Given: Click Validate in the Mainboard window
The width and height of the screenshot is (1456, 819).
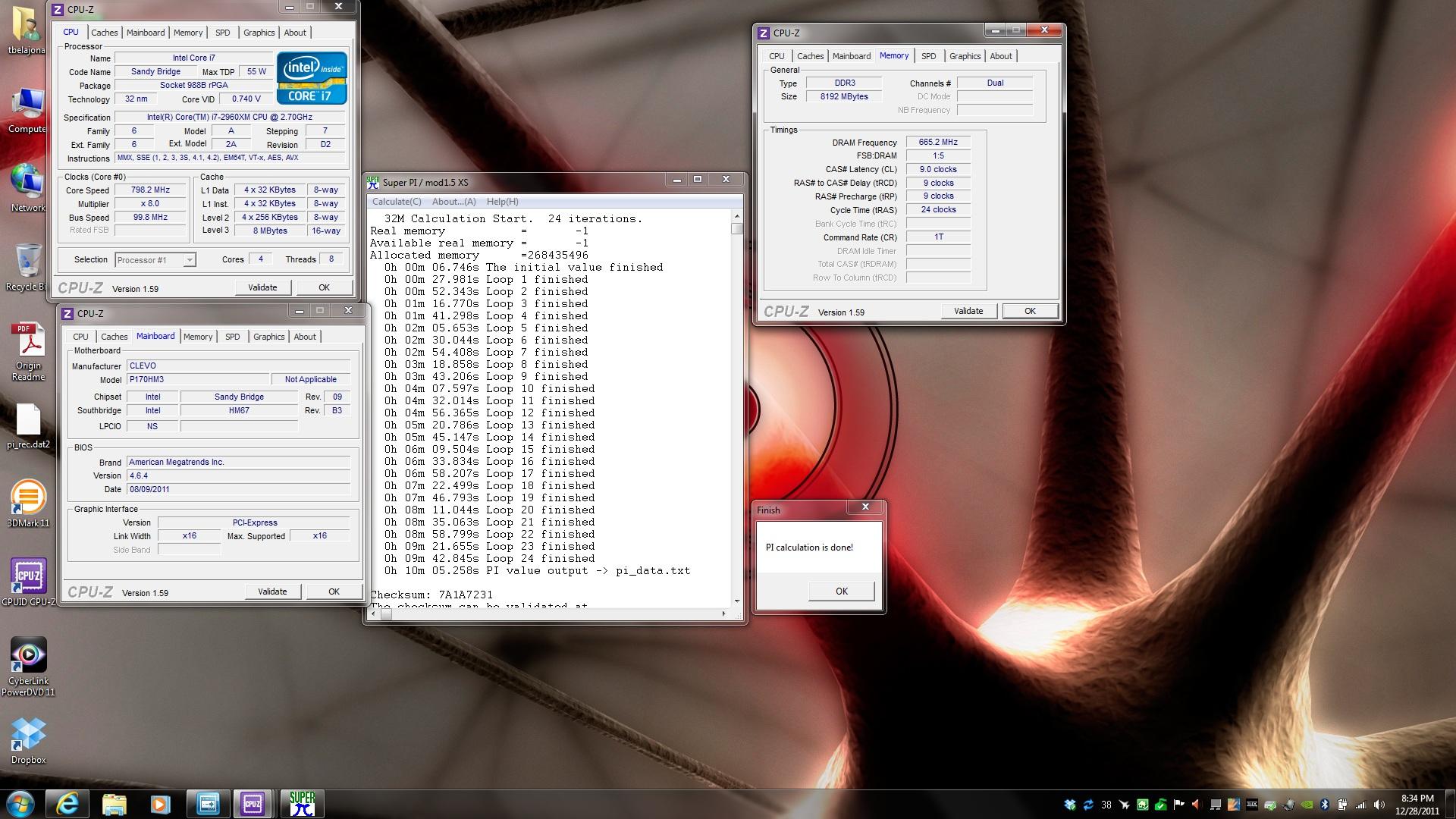Looking at the screenshot, I should click(272, 591).
